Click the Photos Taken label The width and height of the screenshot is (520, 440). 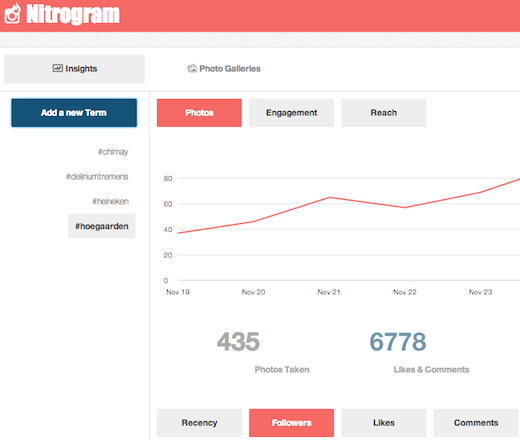(282, 369)
